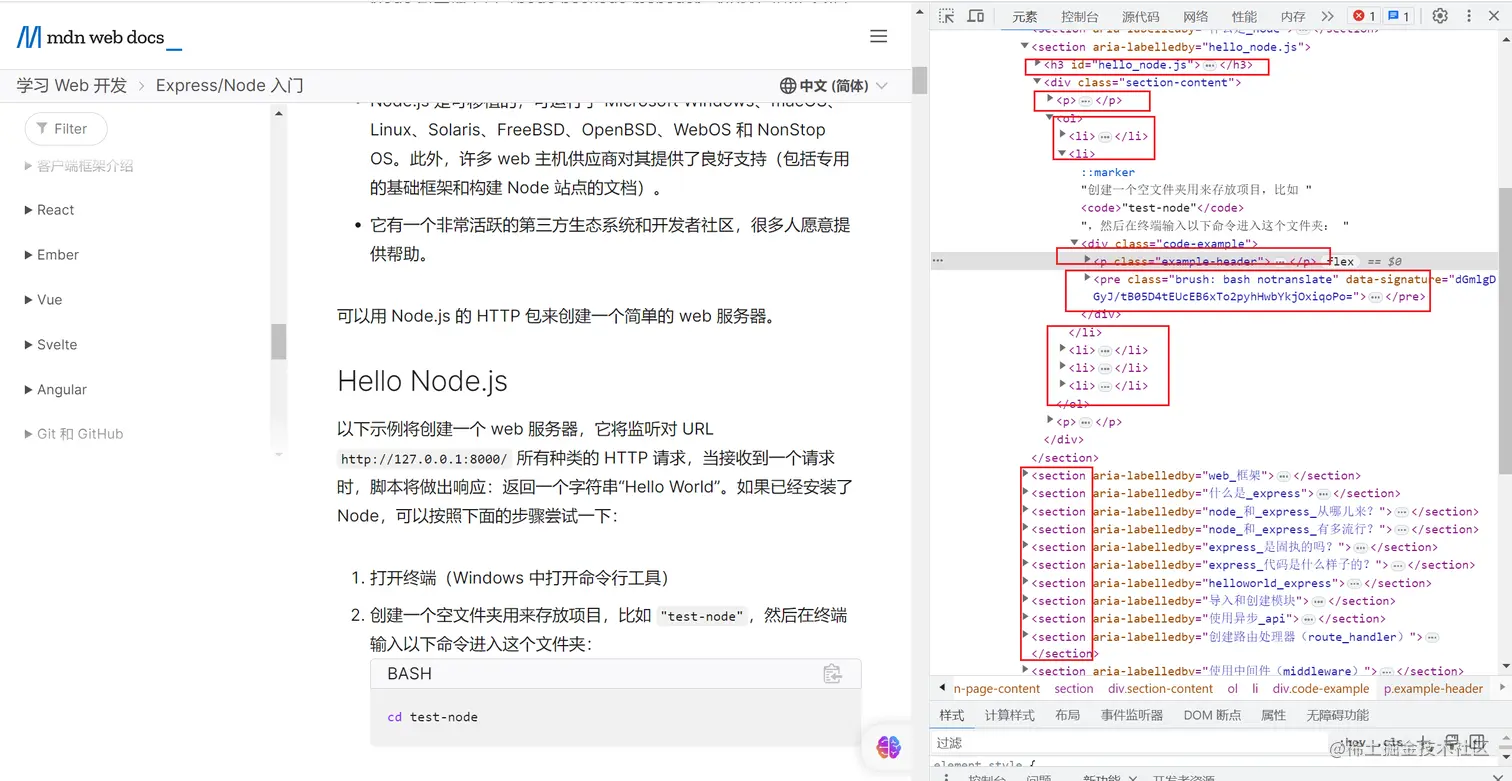Viewport: 1512px width, 781px height.
Task: Open the 事件监听器 pane tab
Action: point(1132,715)
